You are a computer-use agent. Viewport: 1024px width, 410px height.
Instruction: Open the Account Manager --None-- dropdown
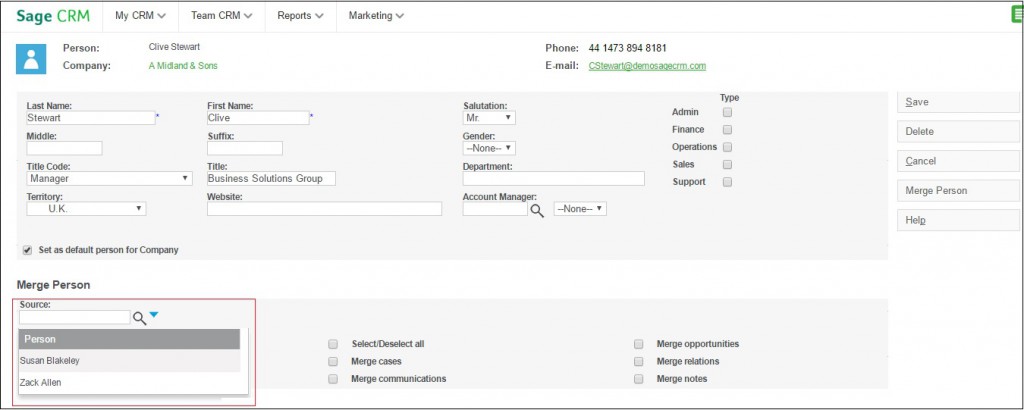[580, 209]
